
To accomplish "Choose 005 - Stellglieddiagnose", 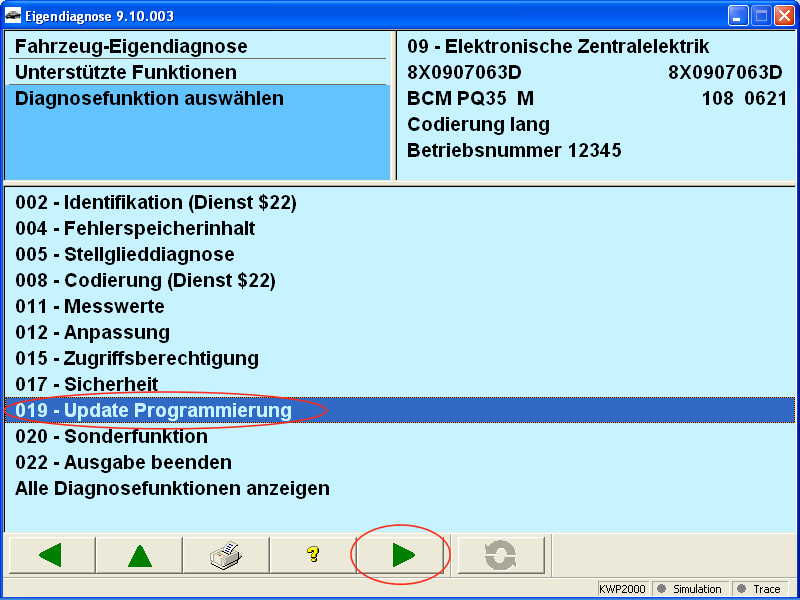I will 125,254.
